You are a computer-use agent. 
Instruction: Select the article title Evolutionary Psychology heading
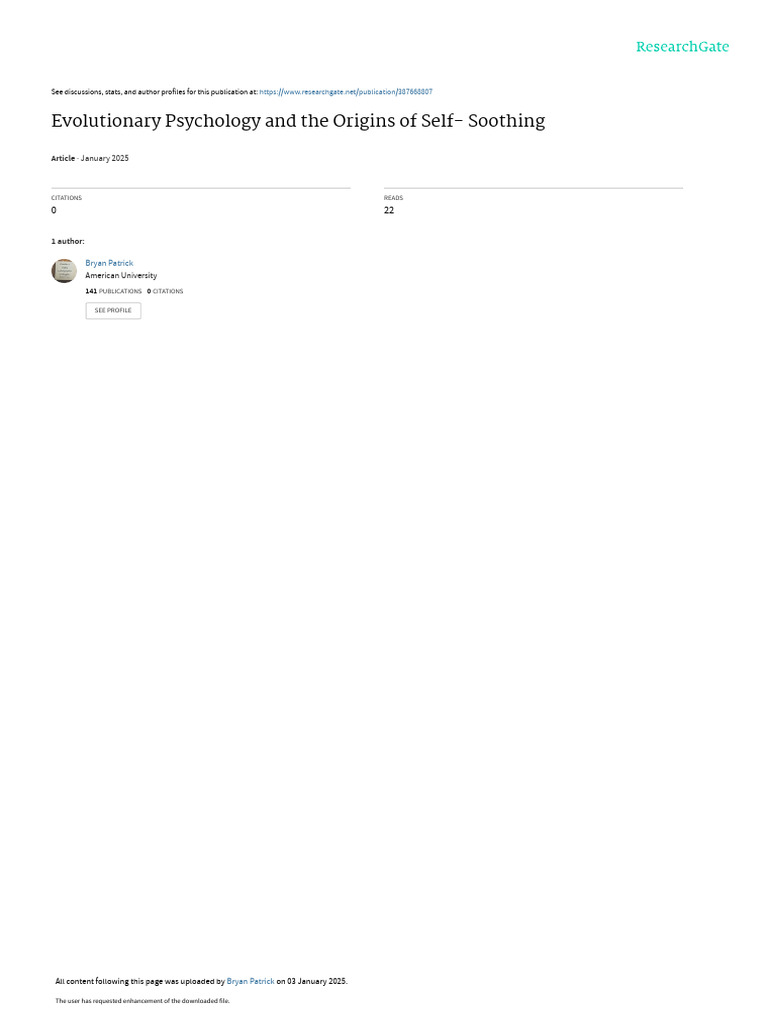(298, 121)
